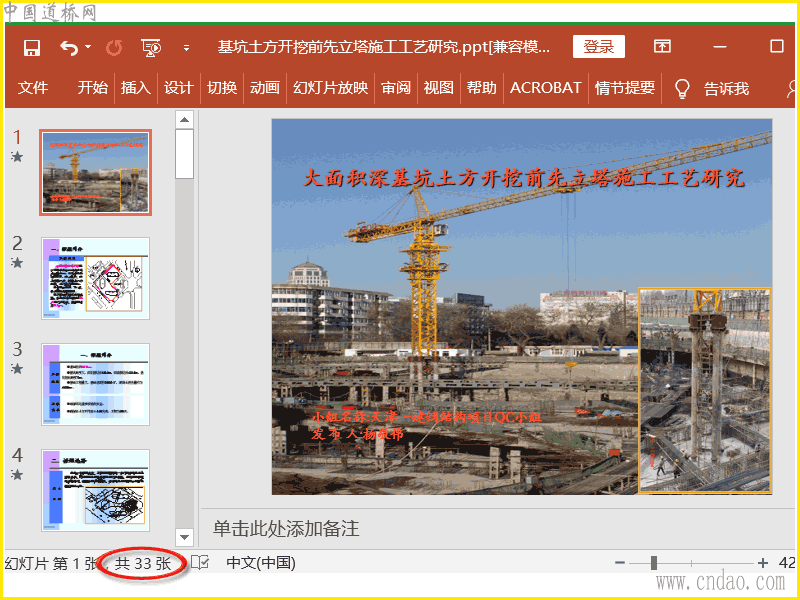
Task: Switch to the 设计 (Design) tab
Action: tap(178, 88)
